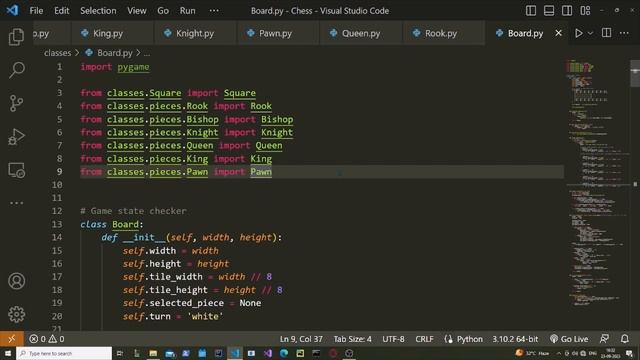Open the Edit menu
Viewport: 640px width, 360px height.
coord(62,11)
